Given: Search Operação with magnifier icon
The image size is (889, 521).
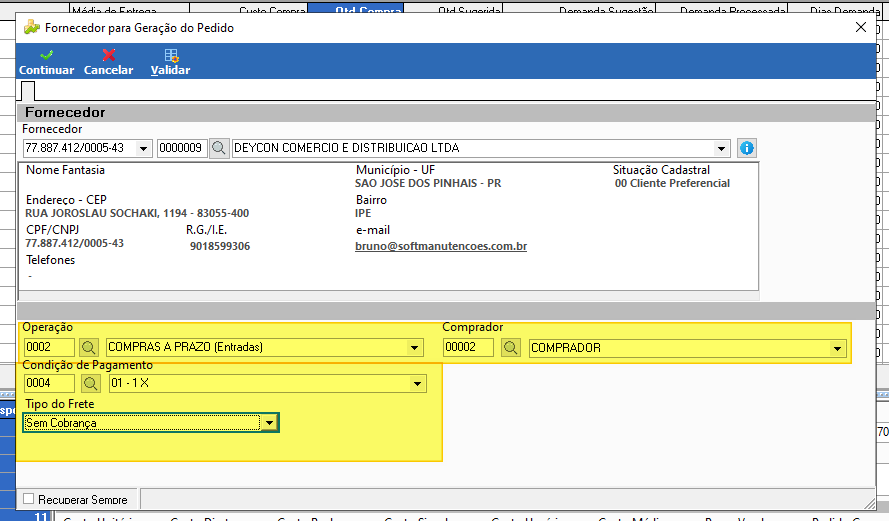Looking at the screenshot, I should coord(88,348).
